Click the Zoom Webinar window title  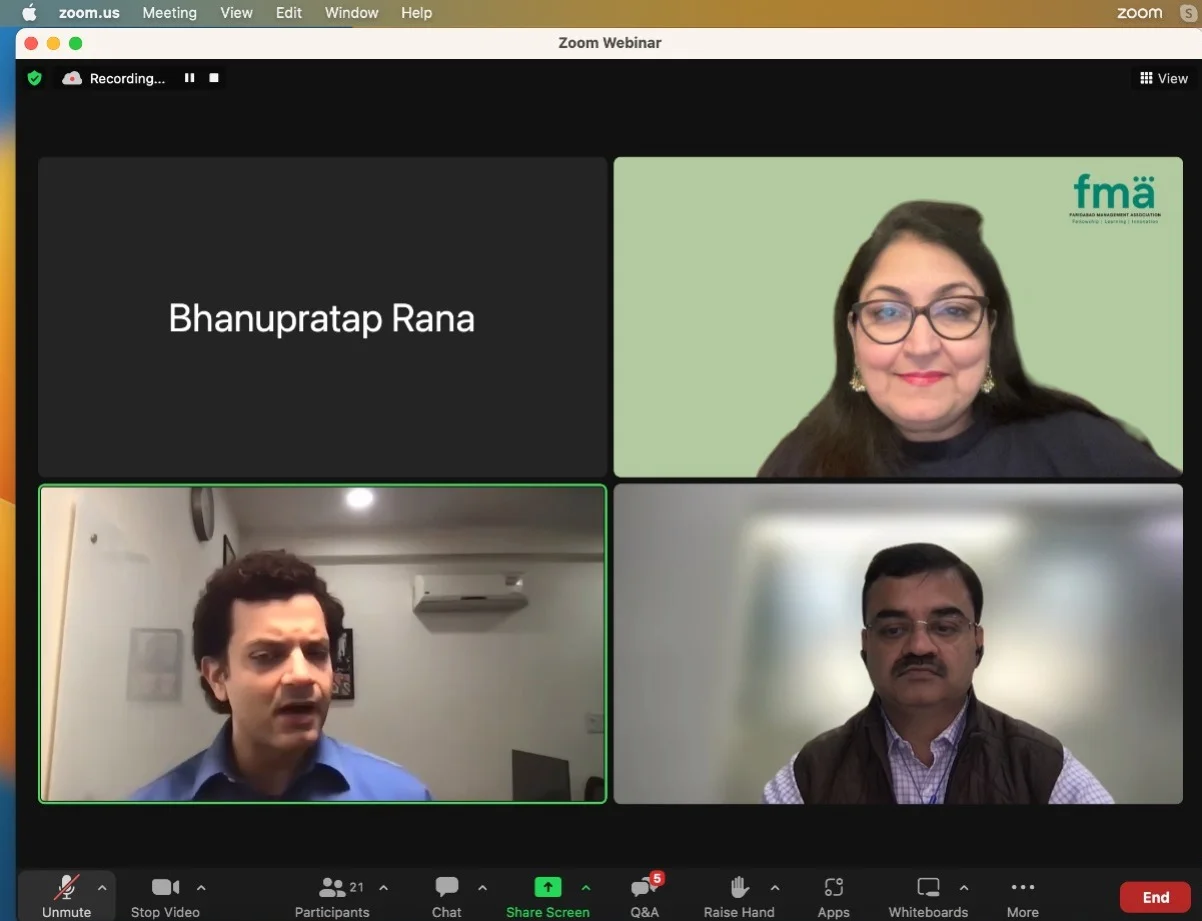(x=610, y=43)
